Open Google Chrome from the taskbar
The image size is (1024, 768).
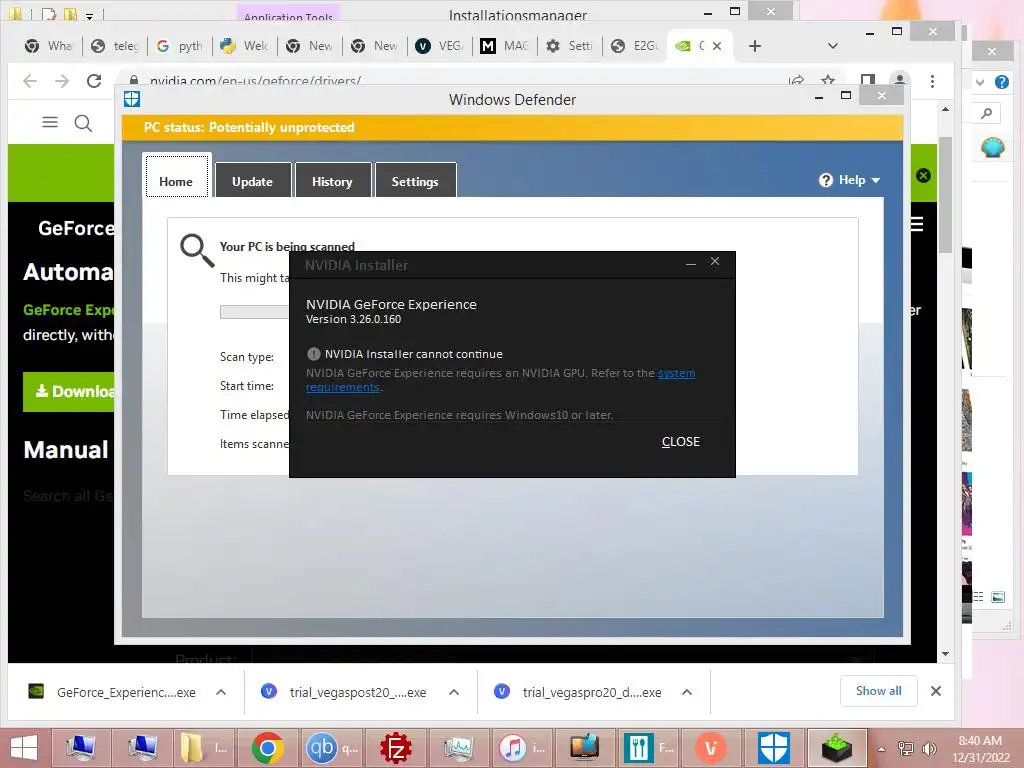267,748
